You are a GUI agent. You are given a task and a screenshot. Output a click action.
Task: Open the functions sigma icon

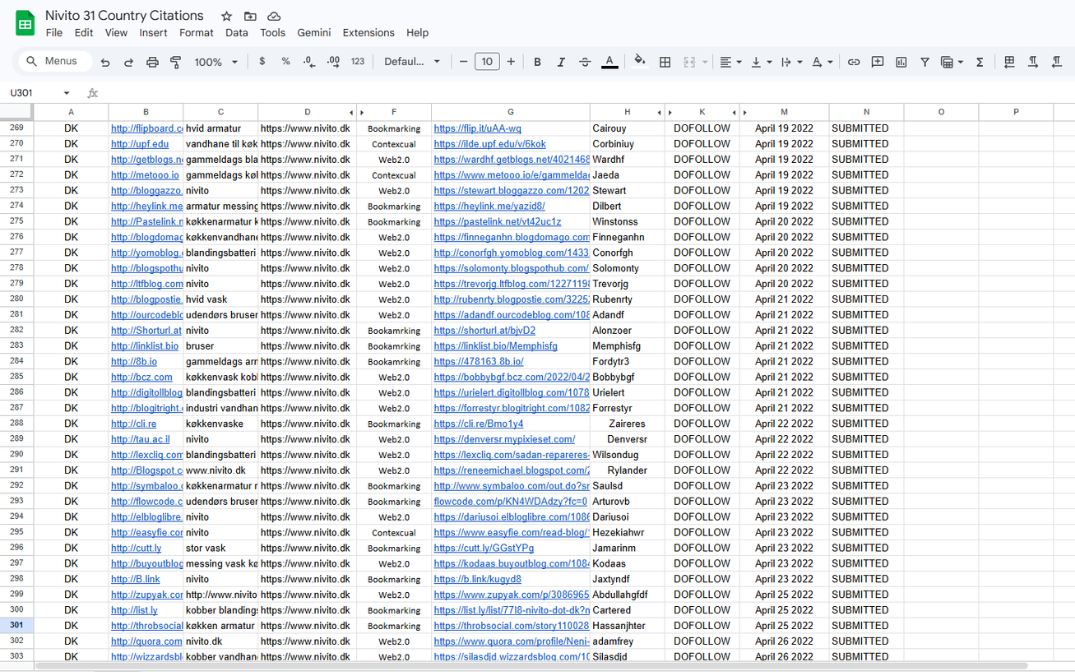click(979, 62)
